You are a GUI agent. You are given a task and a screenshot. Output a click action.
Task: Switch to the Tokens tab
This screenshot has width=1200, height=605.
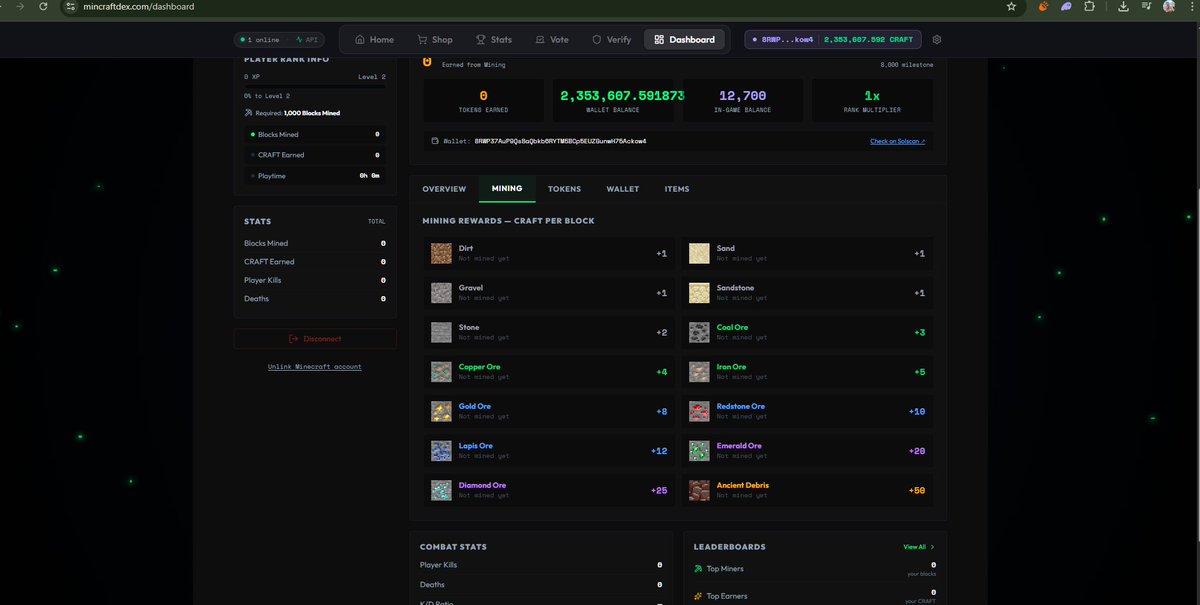[x=564, y=189]
